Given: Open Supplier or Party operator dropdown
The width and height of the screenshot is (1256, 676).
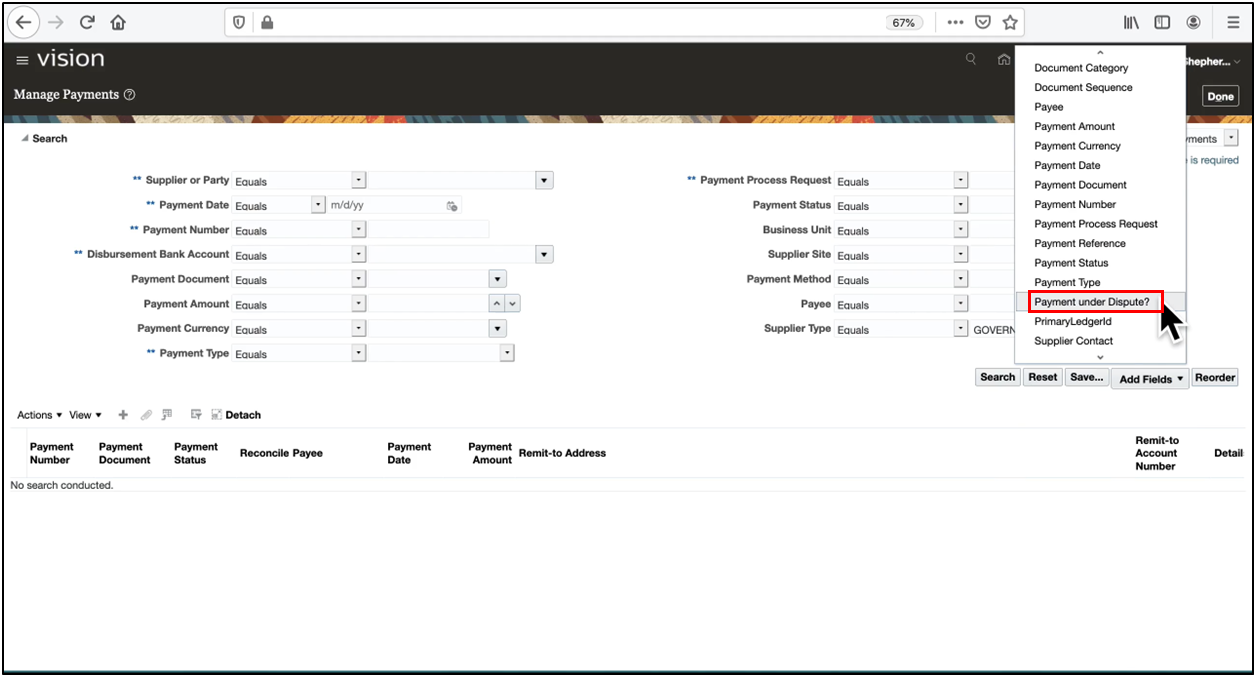Looking at the screenshot, I should pos(358,181).
